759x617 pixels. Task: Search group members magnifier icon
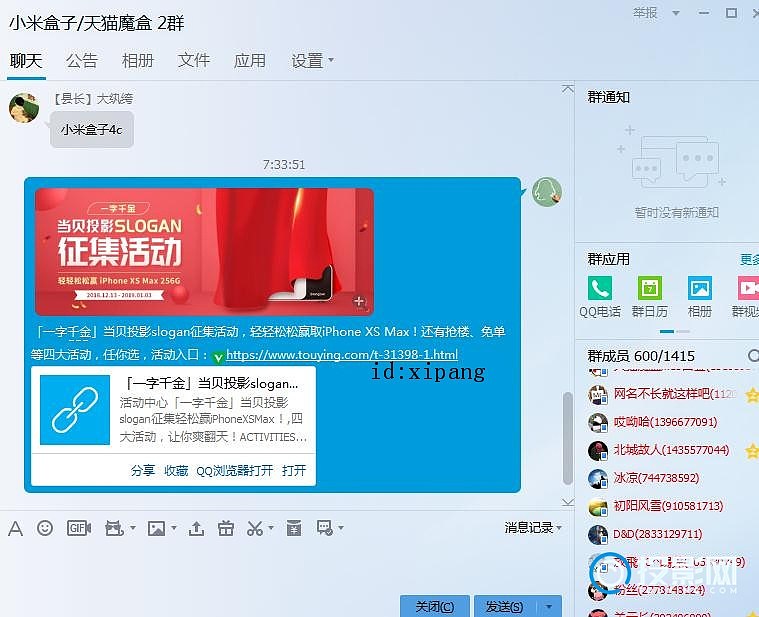753,356
